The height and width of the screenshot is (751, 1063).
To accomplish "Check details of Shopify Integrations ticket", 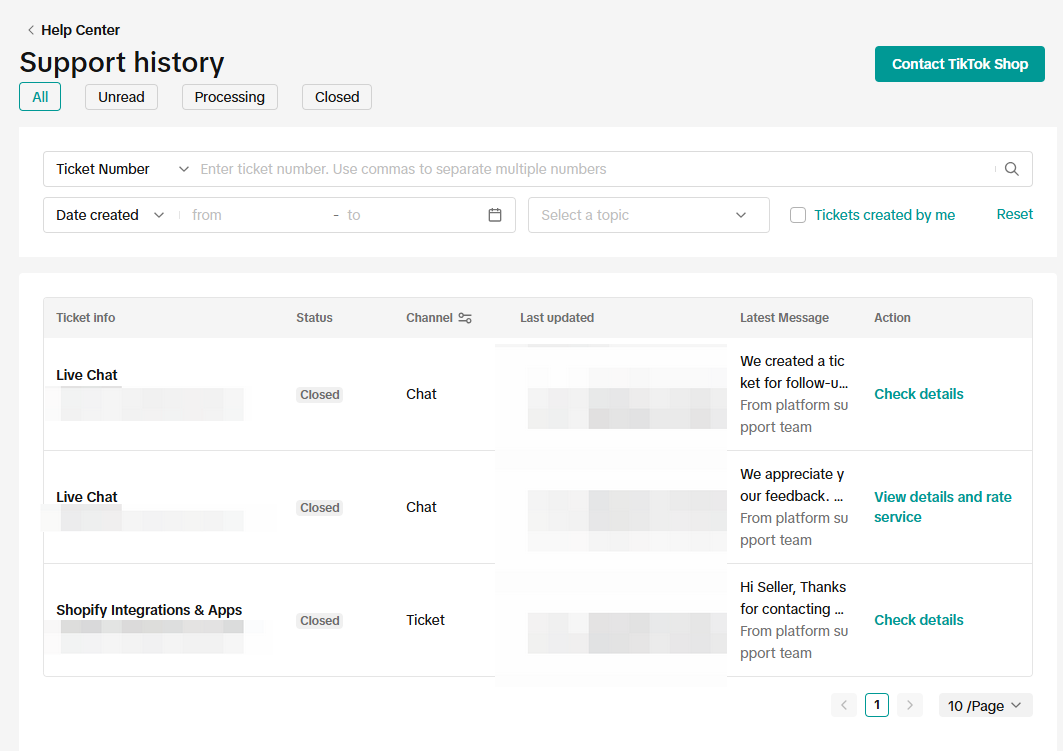I will [918, 620].
